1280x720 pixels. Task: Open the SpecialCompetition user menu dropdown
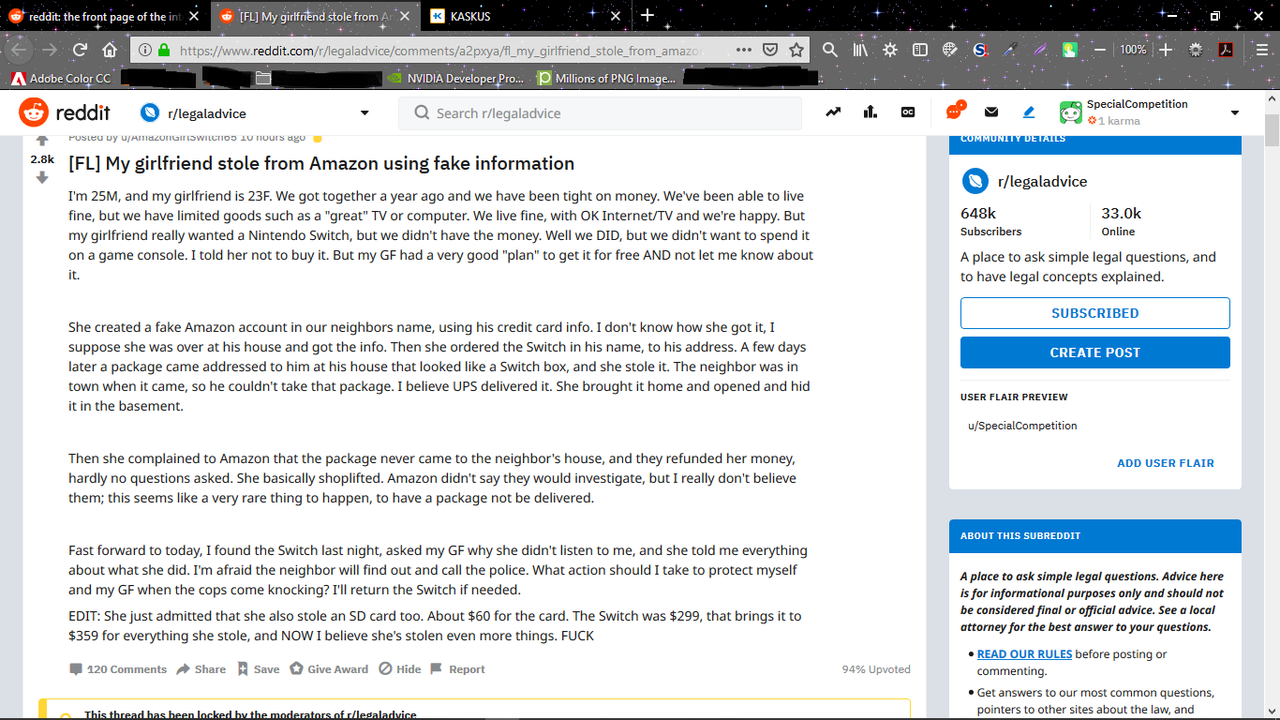tap(1235, 113)
